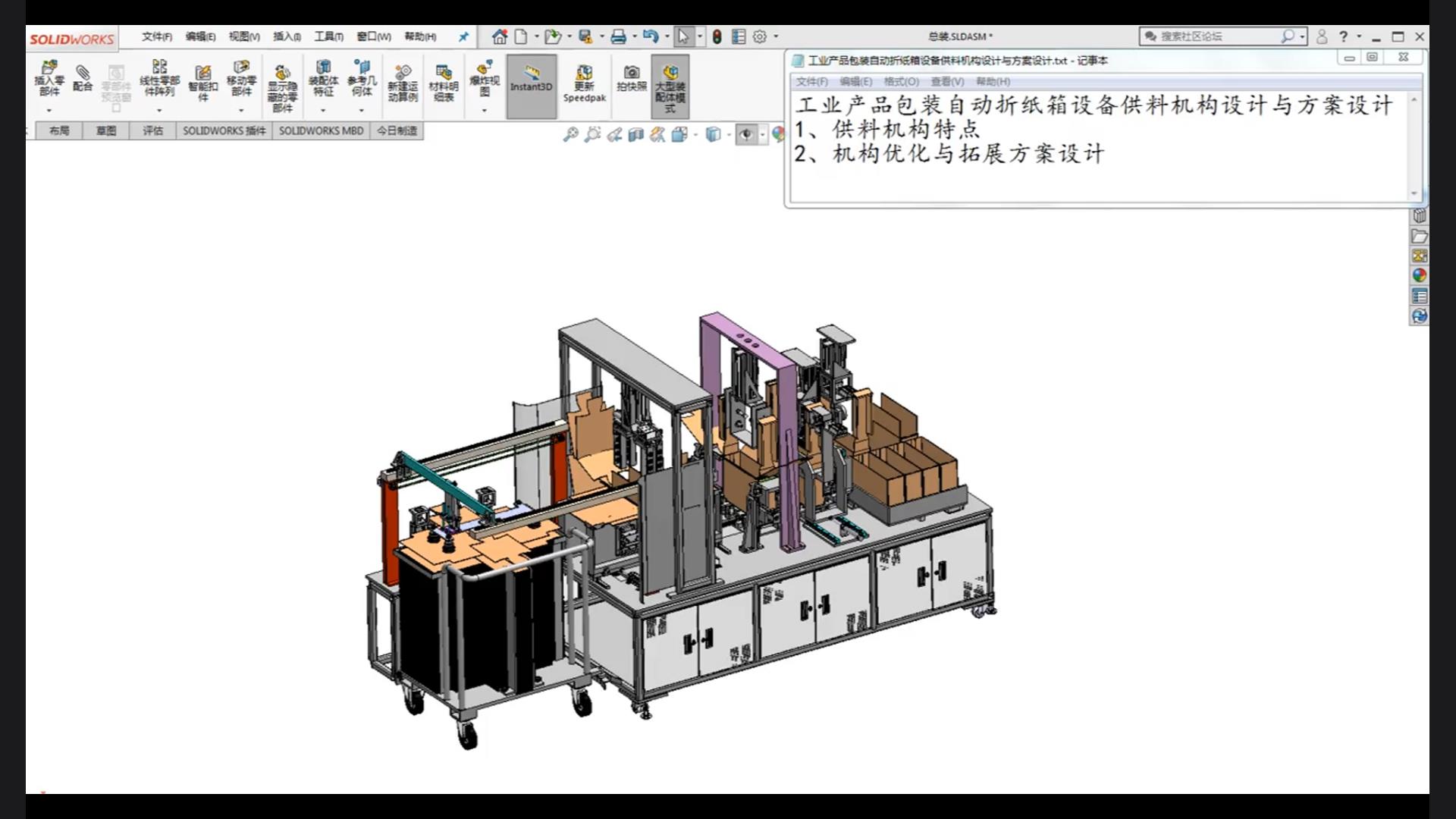1456x819 pixels.
Task: Expand dropdown under Linear Component Pattern
Action: coord(159,111)
